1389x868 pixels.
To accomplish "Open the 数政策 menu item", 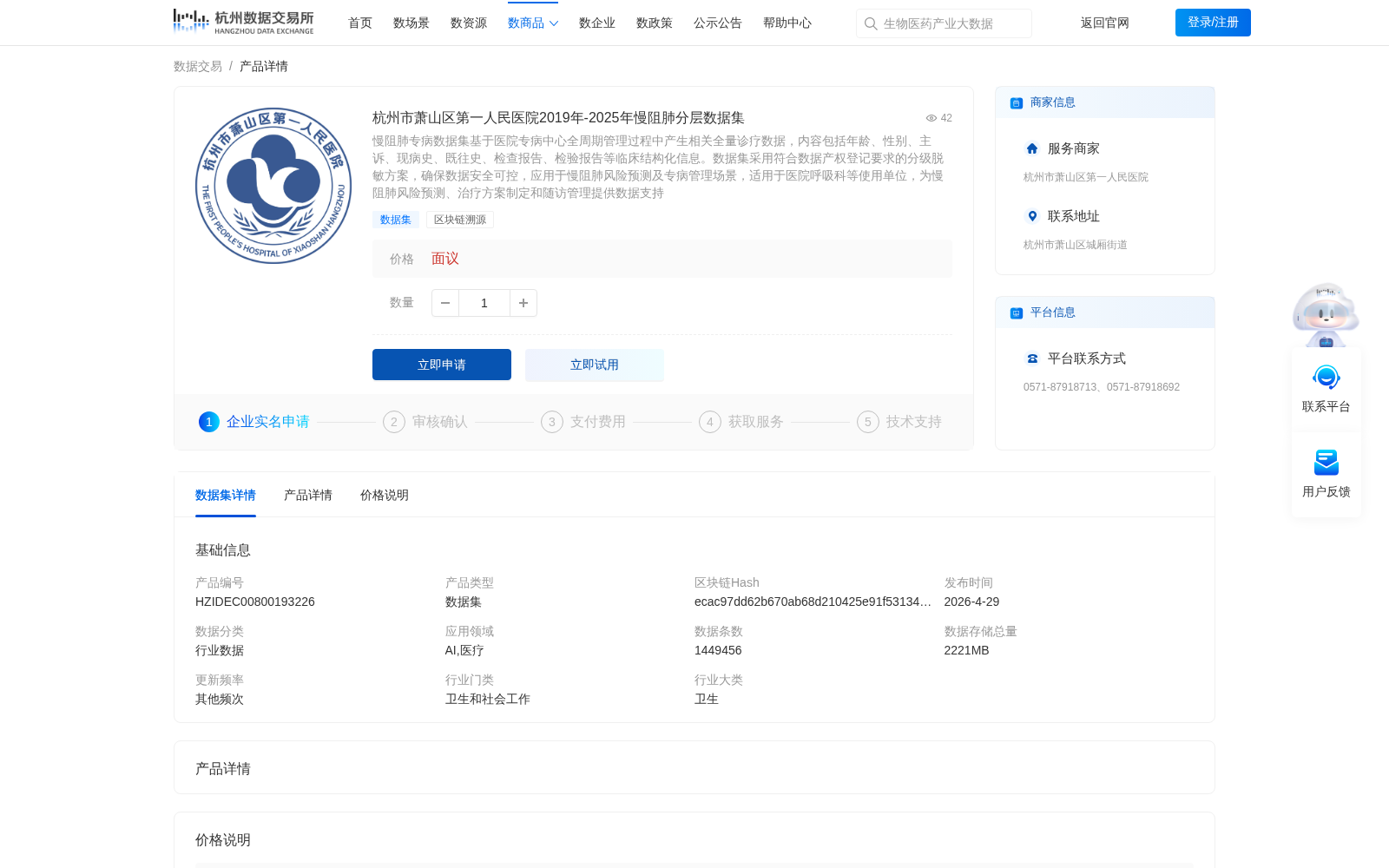I will (655, 23).
